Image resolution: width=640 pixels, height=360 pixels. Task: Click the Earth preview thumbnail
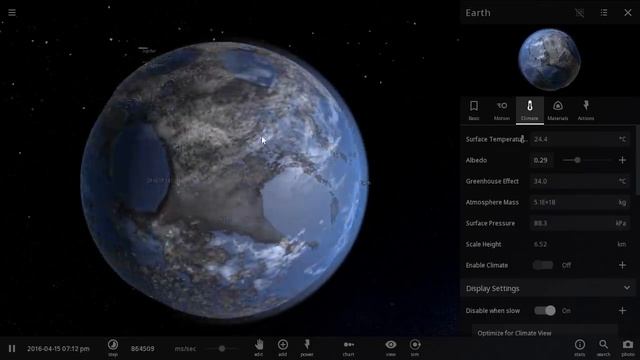549,59
